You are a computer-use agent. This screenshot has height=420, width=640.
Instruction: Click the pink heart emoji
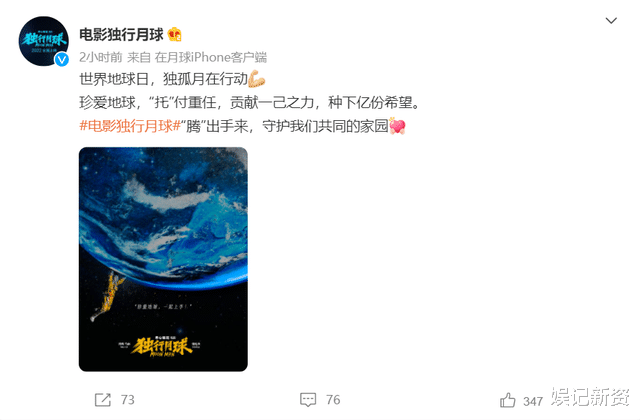pos(397,126)
